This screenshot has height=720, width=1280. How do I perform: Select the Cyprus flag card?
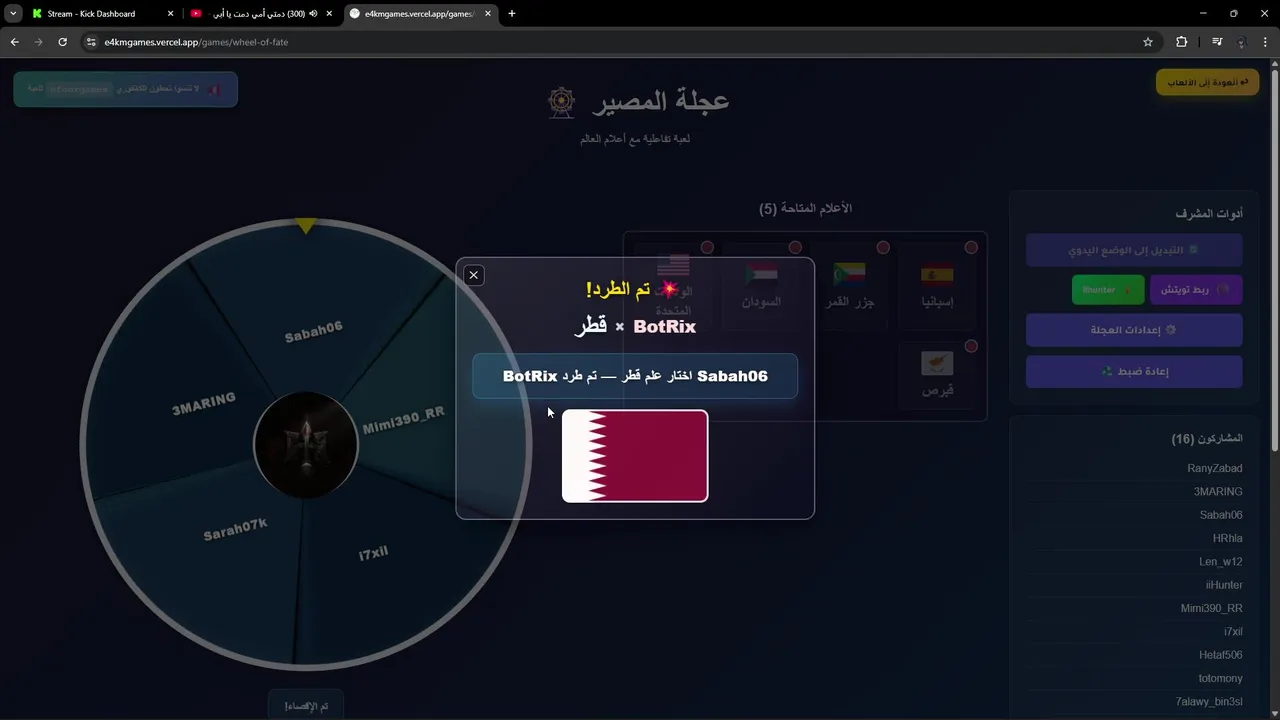point(937,375)
